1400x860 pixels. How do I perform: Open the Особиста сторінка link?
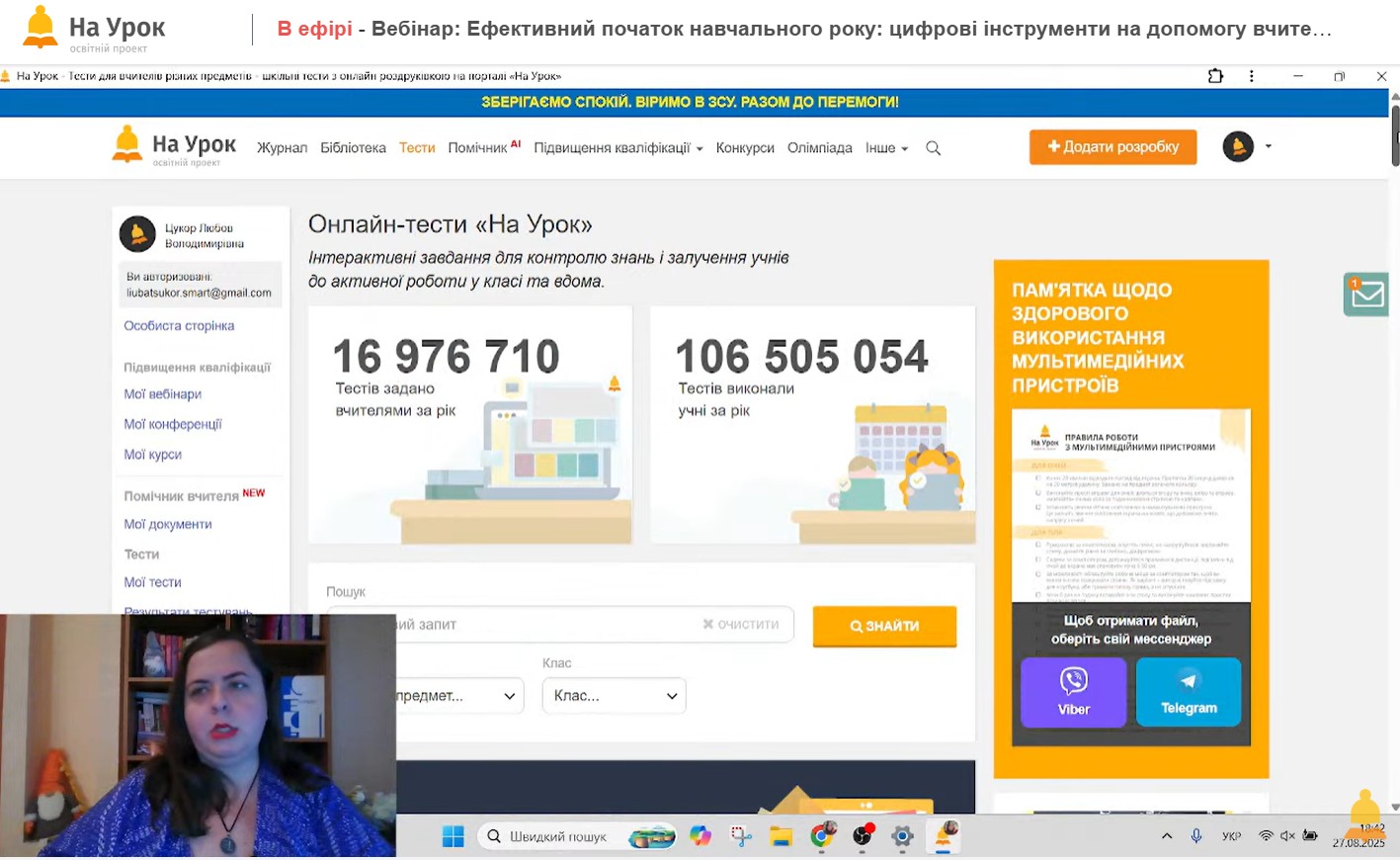pyautogui.click(x=179, y=326)
